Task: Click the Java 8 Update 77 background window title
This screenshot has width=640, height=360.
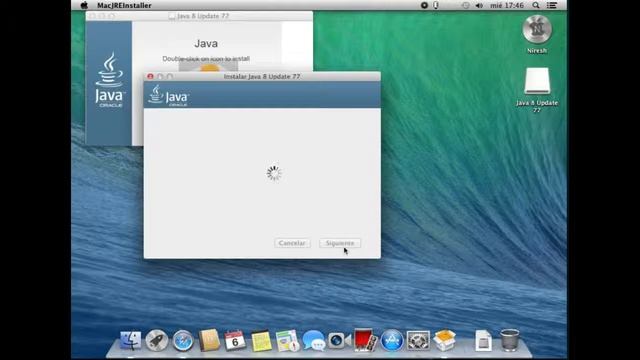Action: click(203, 16)
